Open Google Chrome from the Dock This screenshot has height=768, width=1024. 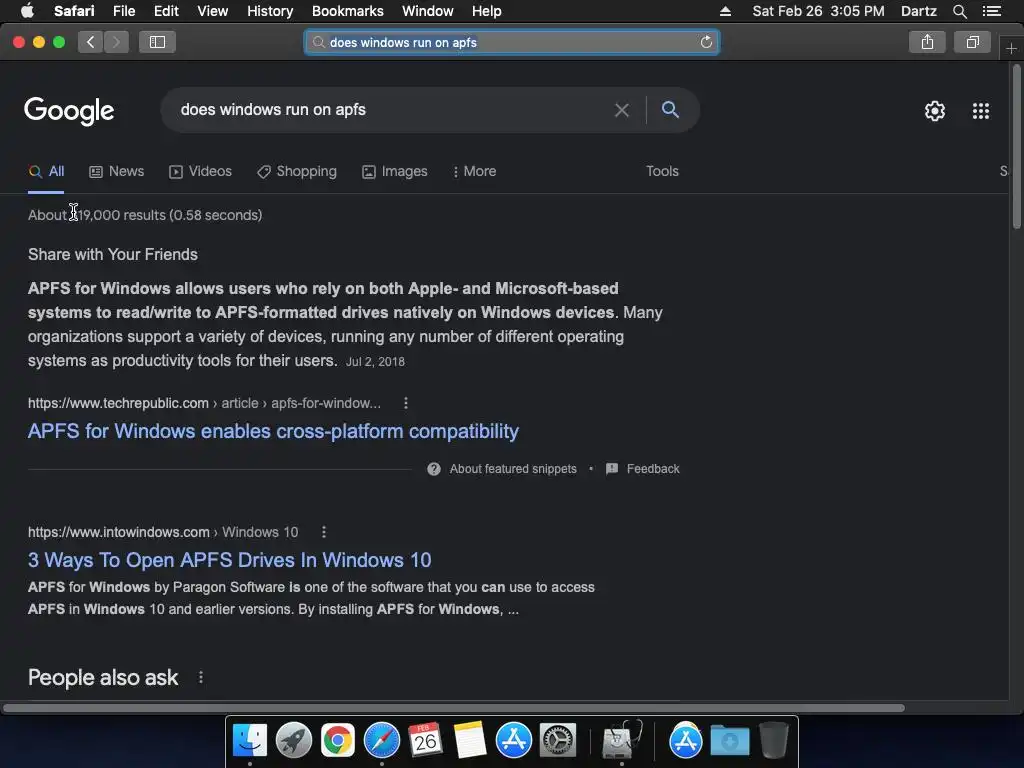(x=338, y=741)
